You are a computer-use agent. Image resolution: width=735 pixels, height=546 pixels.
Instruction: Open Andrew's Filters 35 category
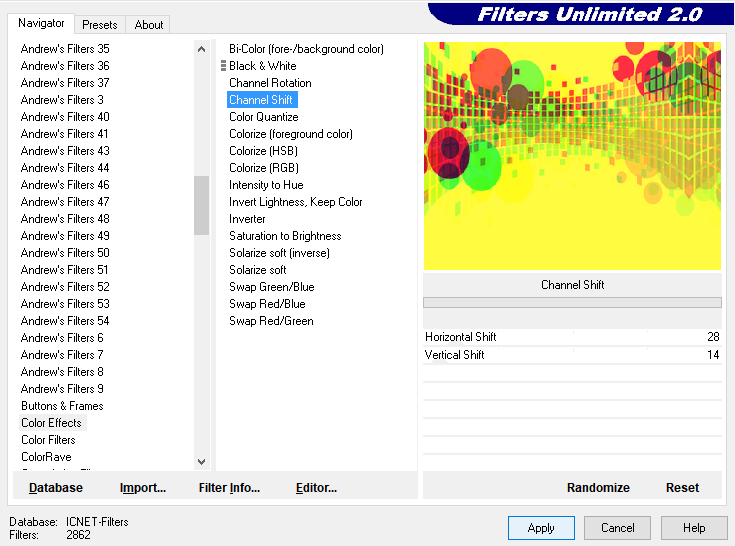click(65, 49)
